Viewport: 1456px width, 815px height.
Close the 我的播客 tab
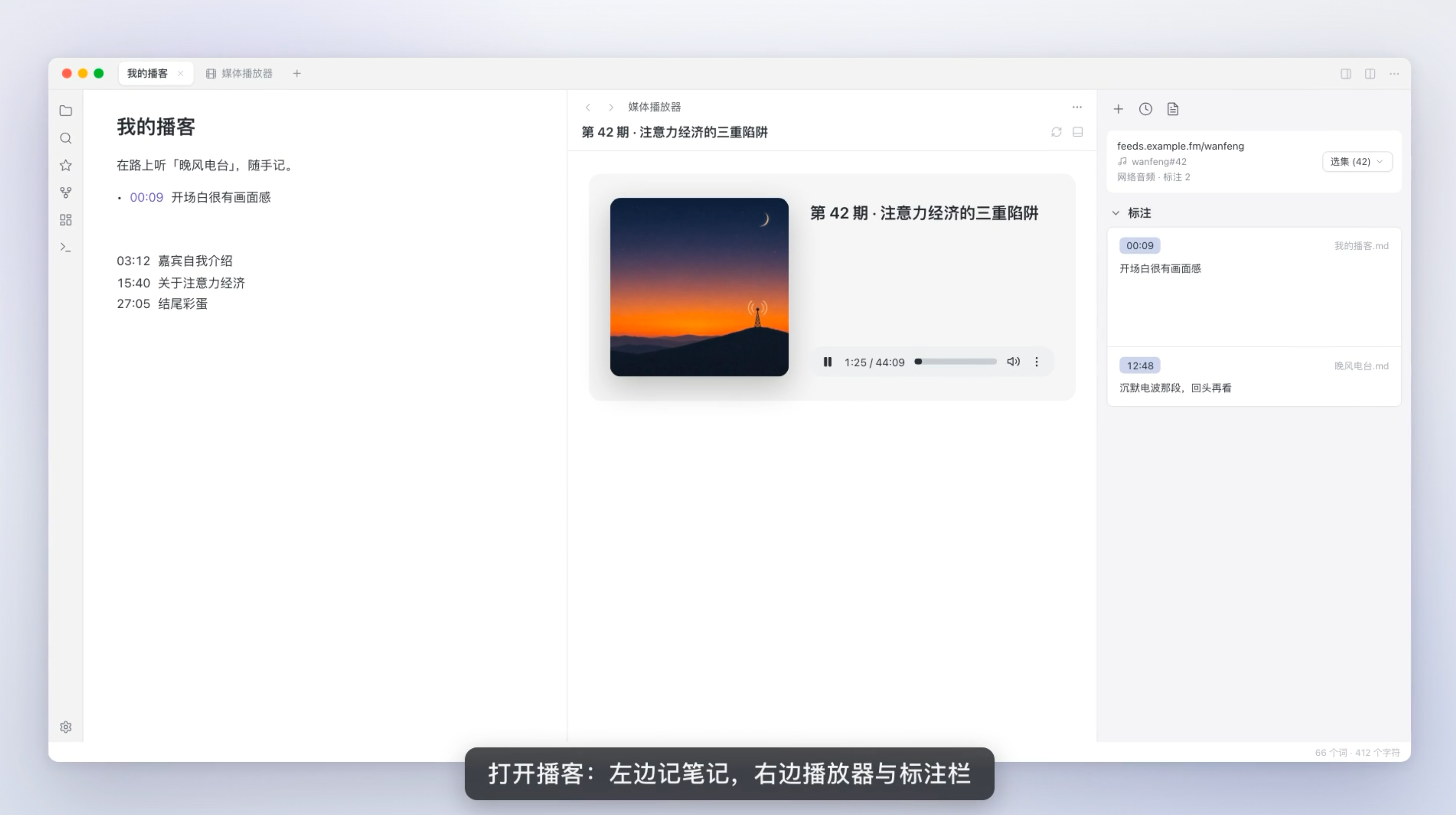pyautogui.click(x=180, y=74)
